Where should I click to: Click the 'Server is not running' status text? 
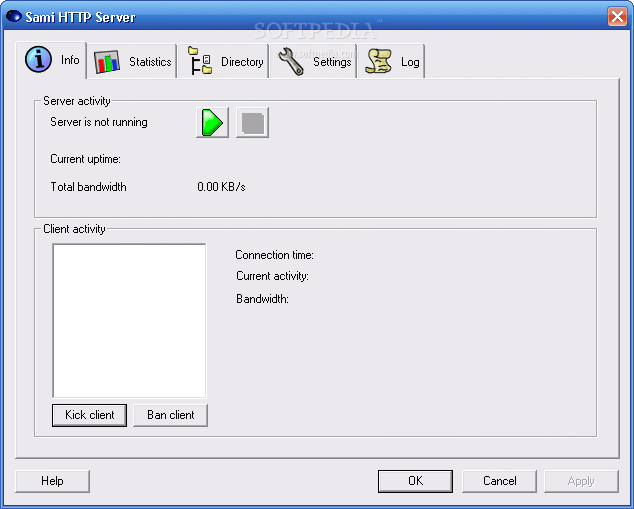(x=99, y=122)
